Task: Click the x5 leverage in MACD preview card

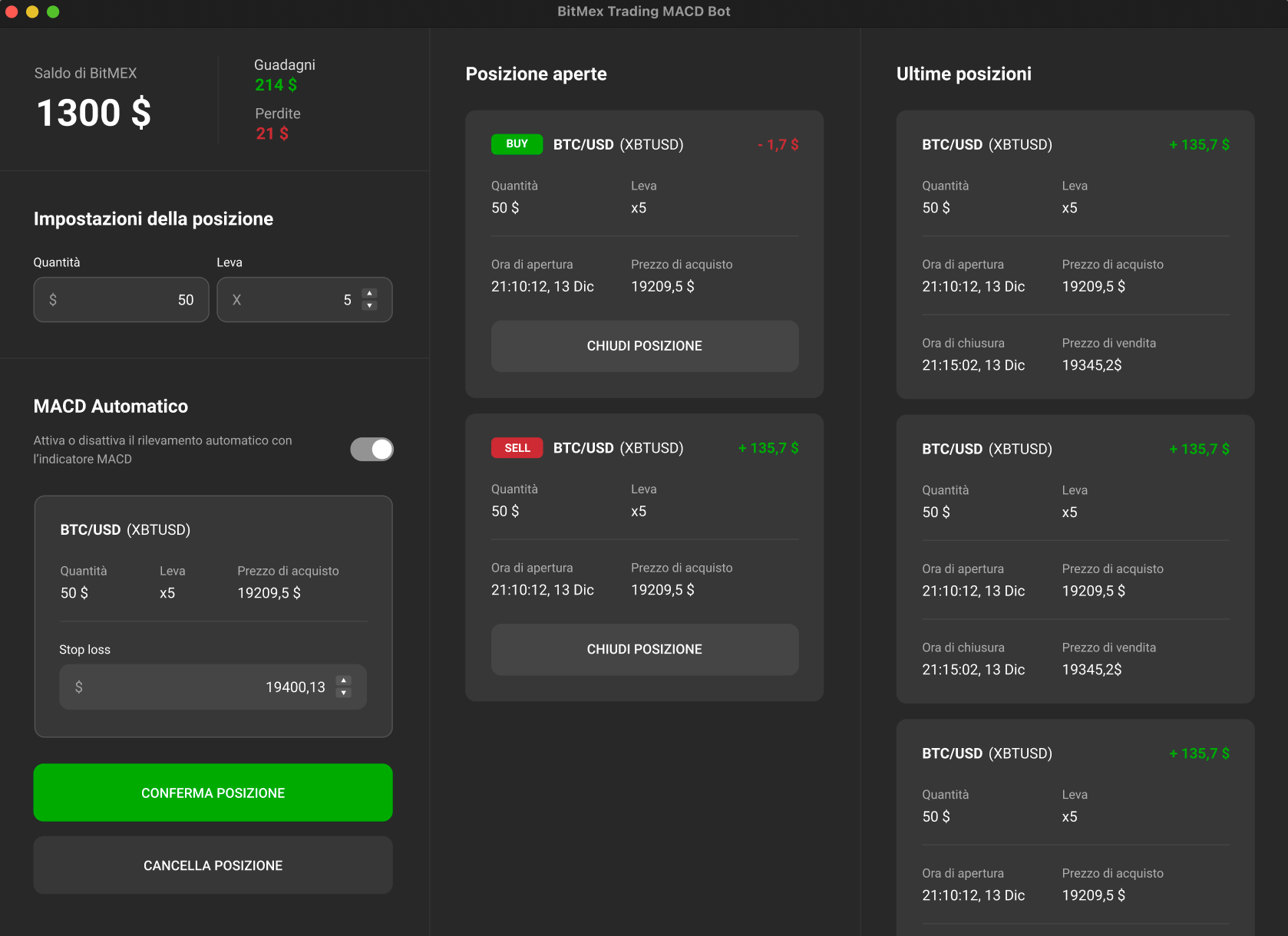Action: point(167,593)
